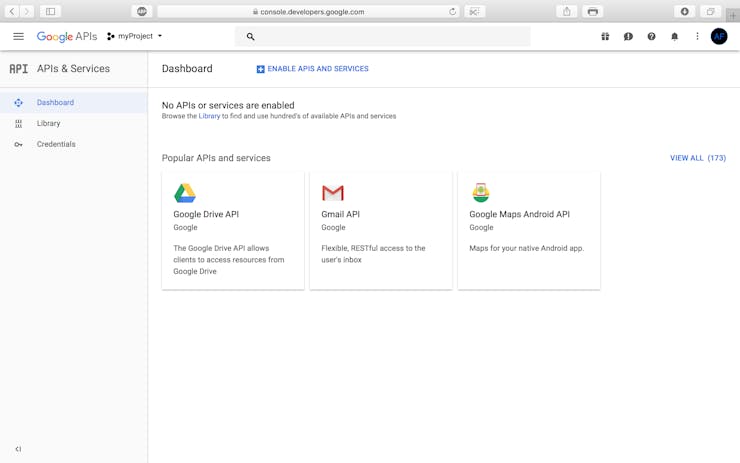Select Dashboard in the sidebar
740x463 pixels.
point(74,102)
